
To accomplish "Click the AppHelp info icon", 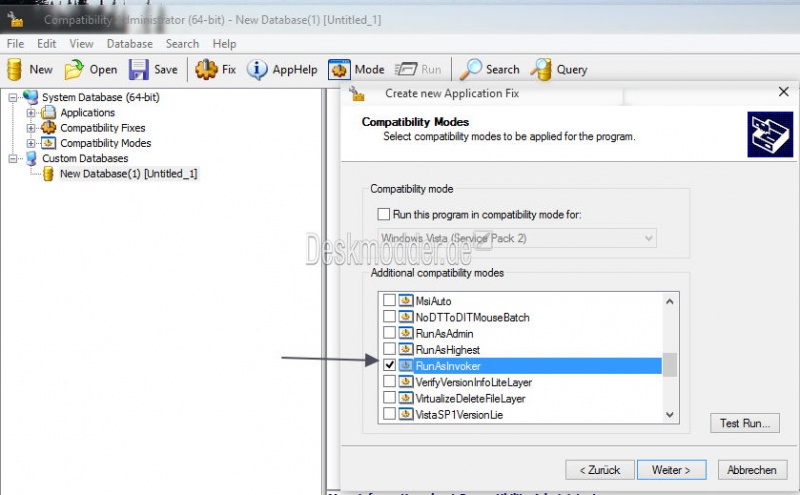I will [257, 69].
